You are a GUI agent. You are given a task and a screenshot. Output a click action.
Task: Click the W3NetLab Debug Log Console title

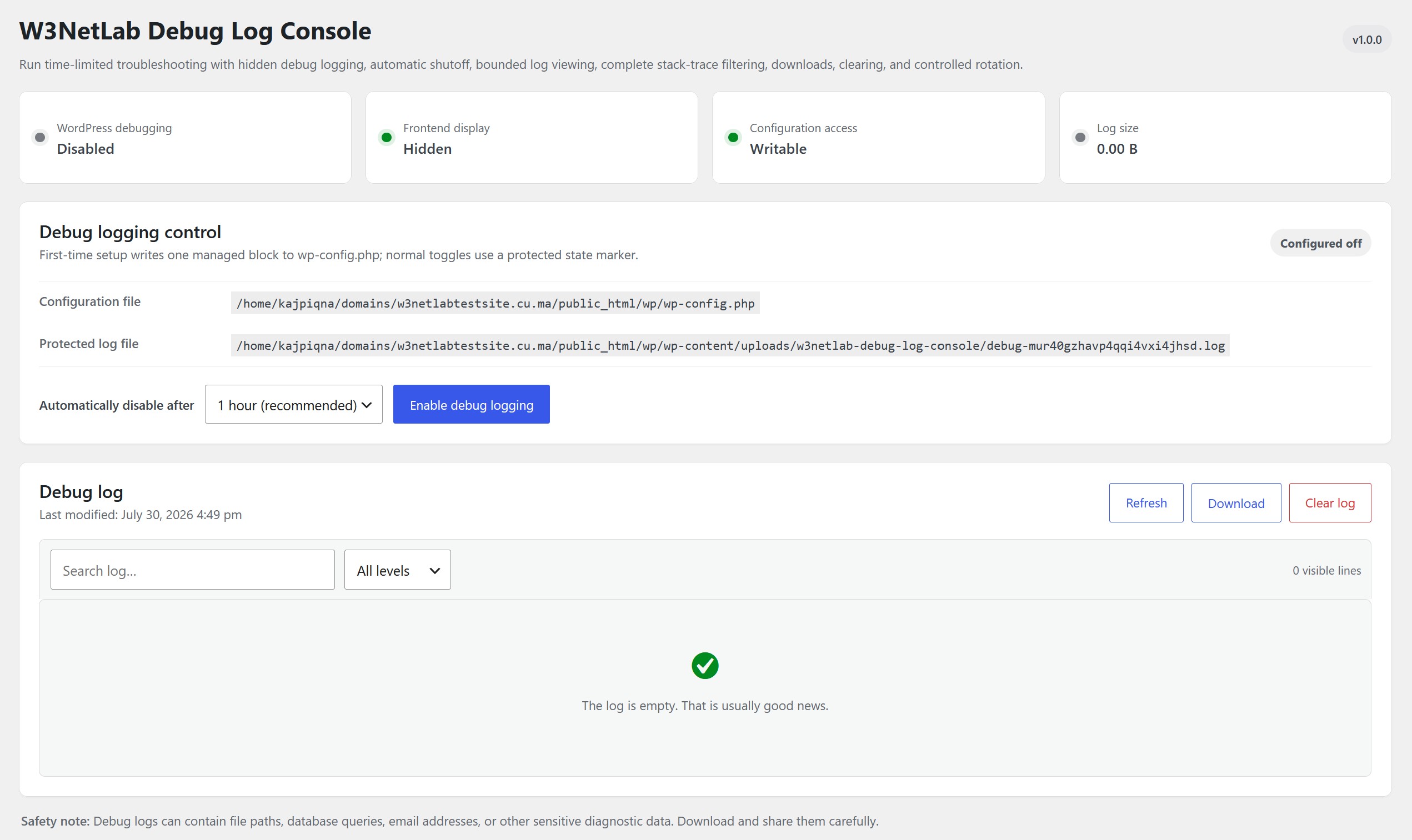[x=196, y=31]
